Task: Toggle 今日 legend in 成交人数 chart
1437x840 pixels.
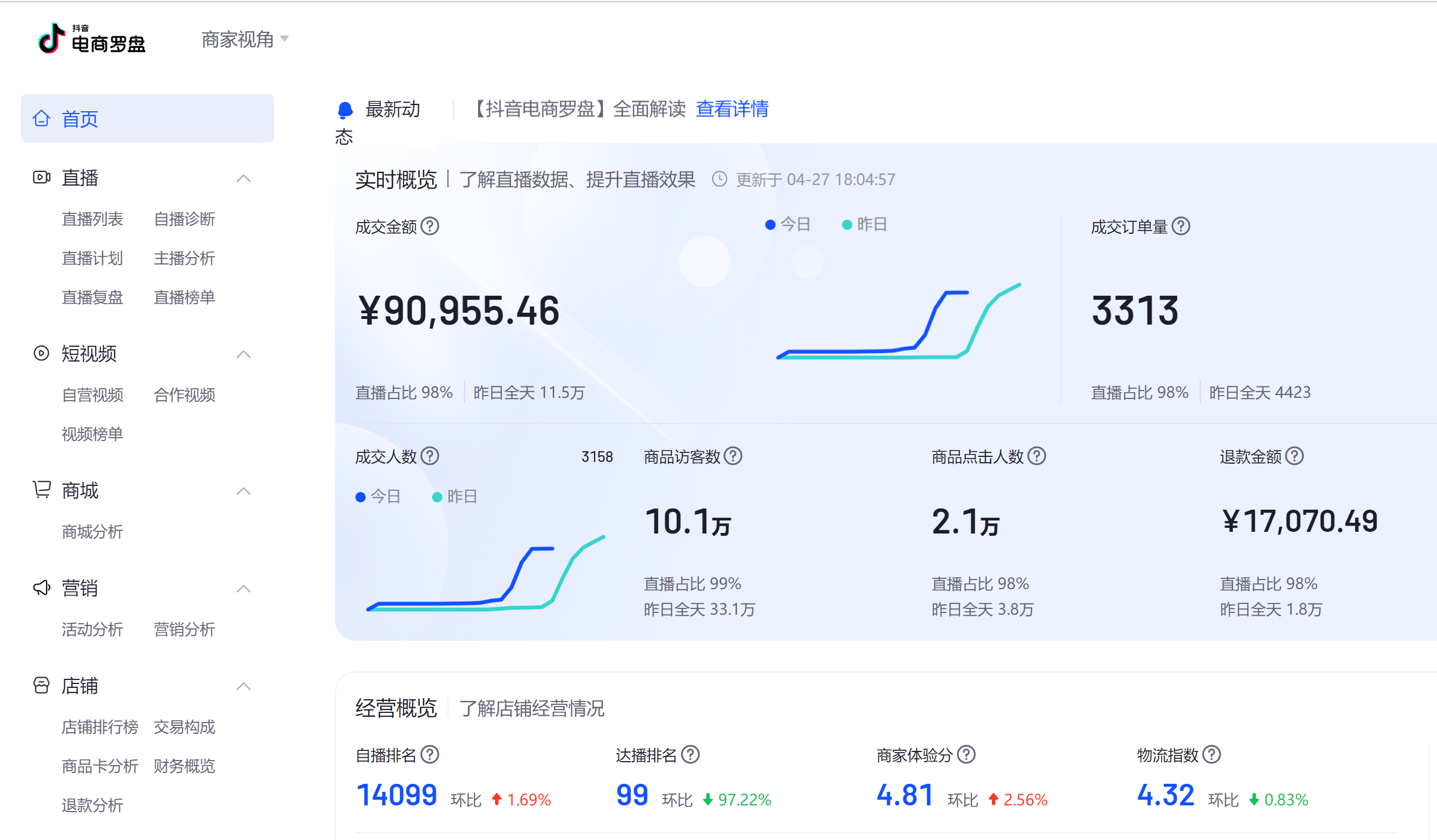Action: [x=378, y=497]
